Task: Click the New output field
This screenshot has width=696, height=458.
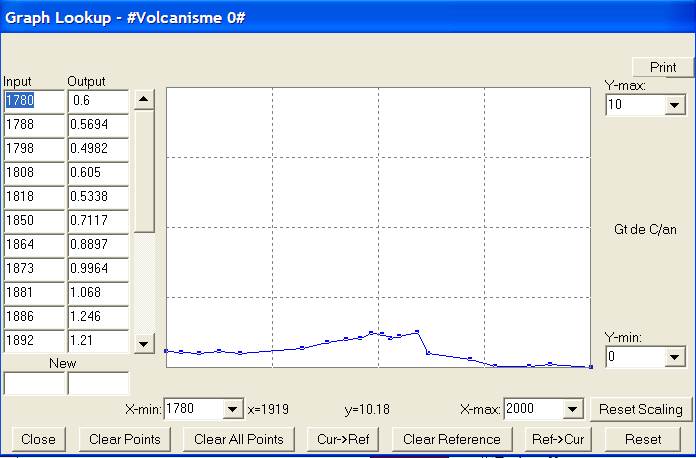Action: click(97, 383)
